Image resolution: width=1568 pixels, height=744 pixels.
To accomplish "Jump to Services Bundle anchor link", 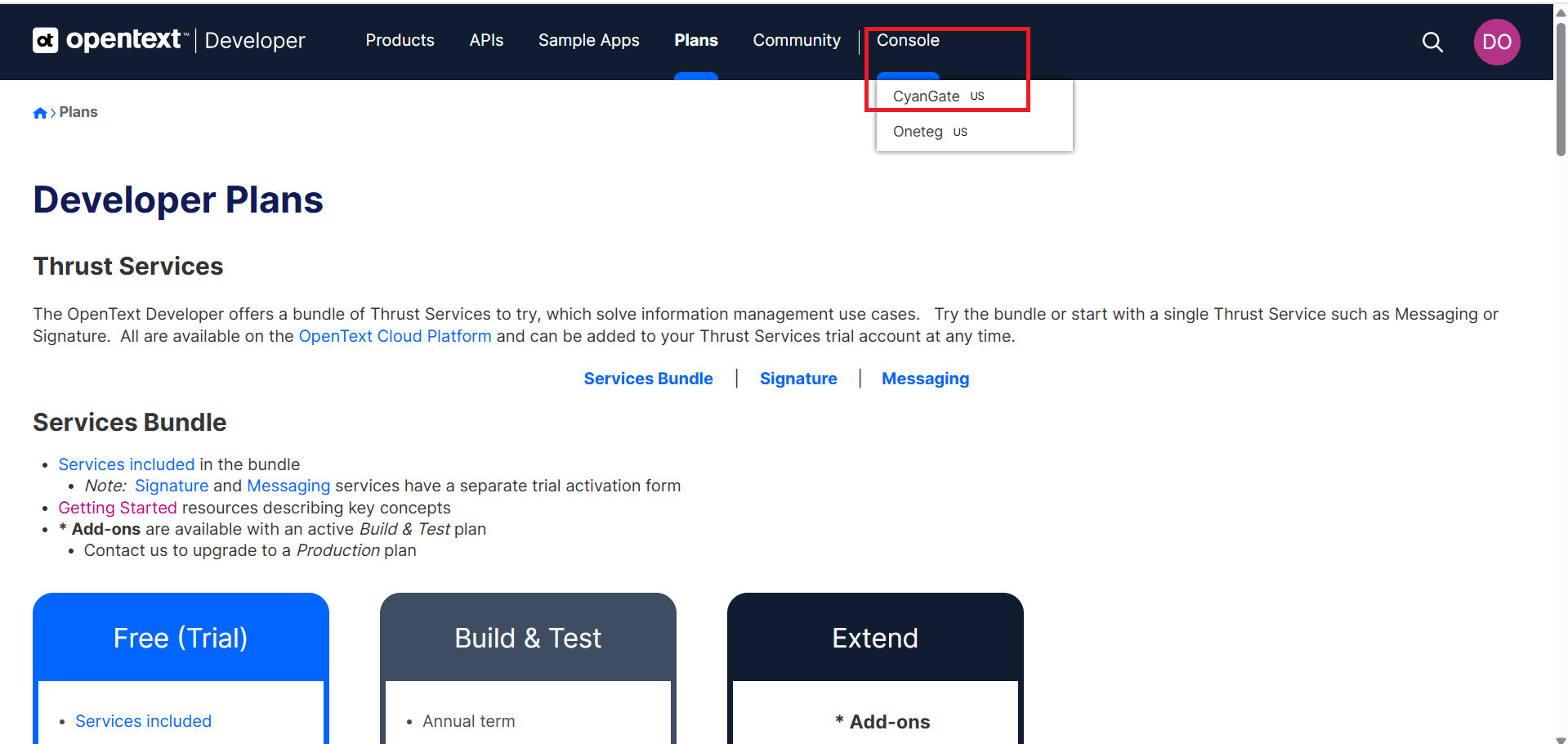I will (x=648, y=379).
